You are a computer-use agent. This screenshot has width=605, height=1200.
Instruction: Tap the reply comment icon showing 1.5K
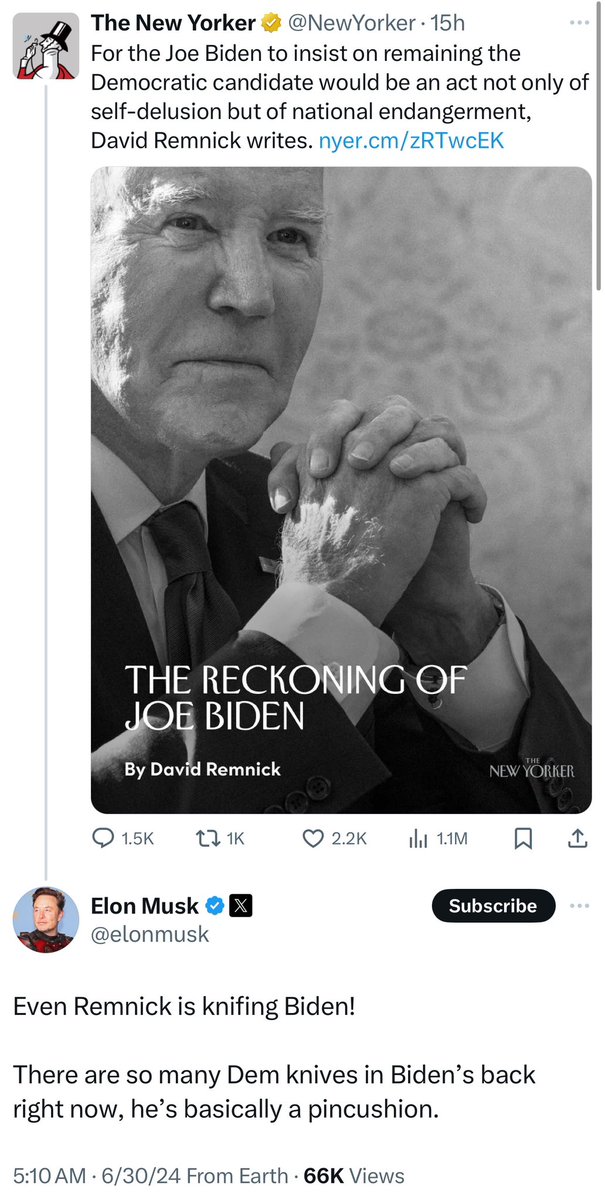click(105, 840)
